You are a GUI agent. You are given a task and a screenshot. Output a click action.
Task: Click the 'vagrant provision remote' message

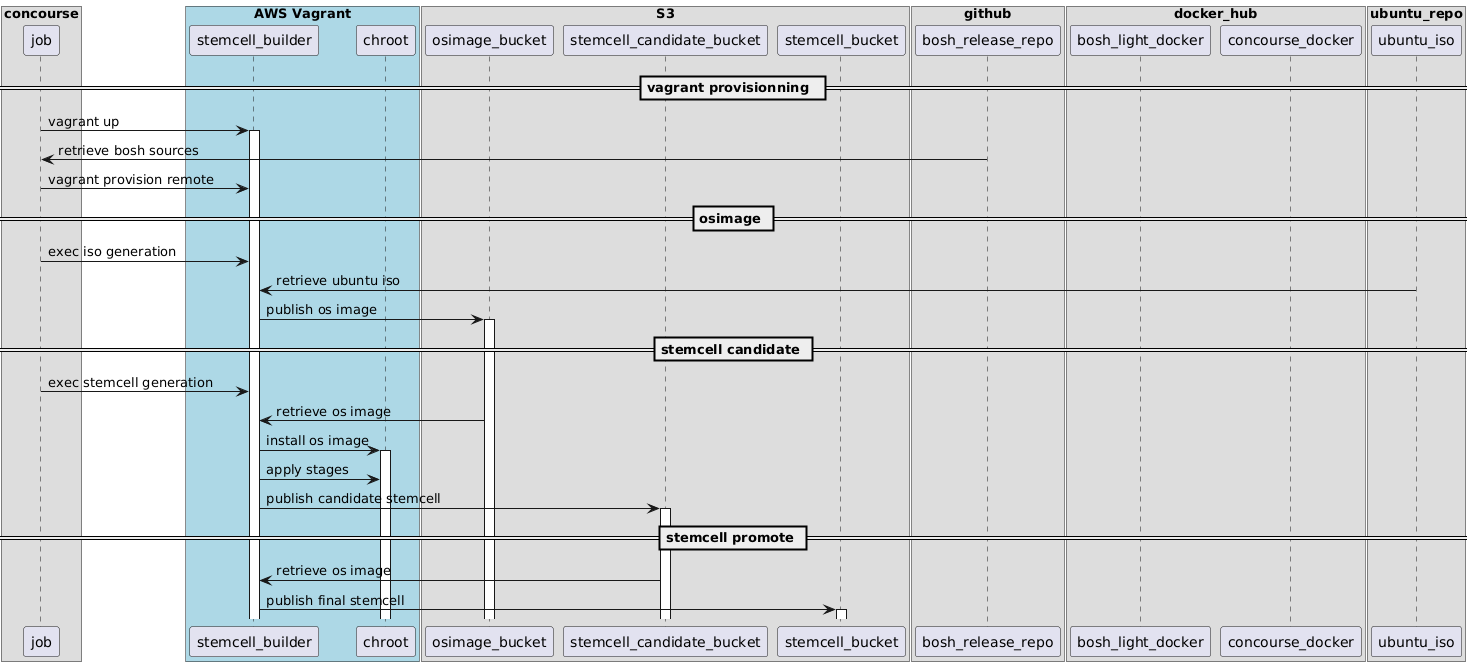[x=131, y=180]
